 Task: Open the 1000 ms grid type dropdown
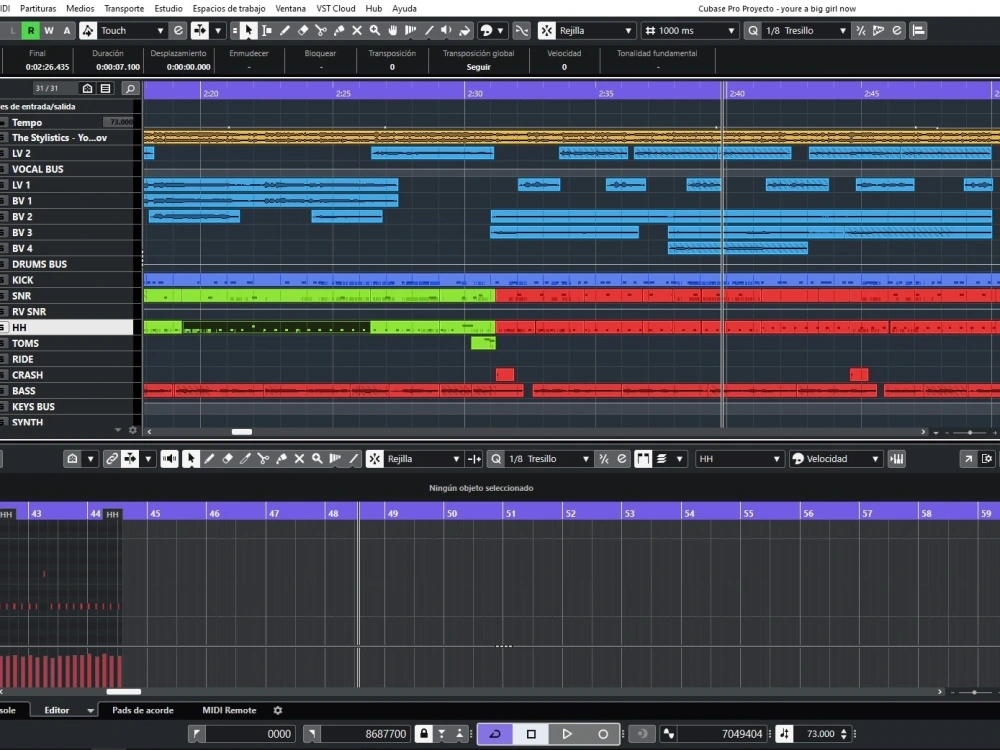pyautogui.click(x=689, y=30)
